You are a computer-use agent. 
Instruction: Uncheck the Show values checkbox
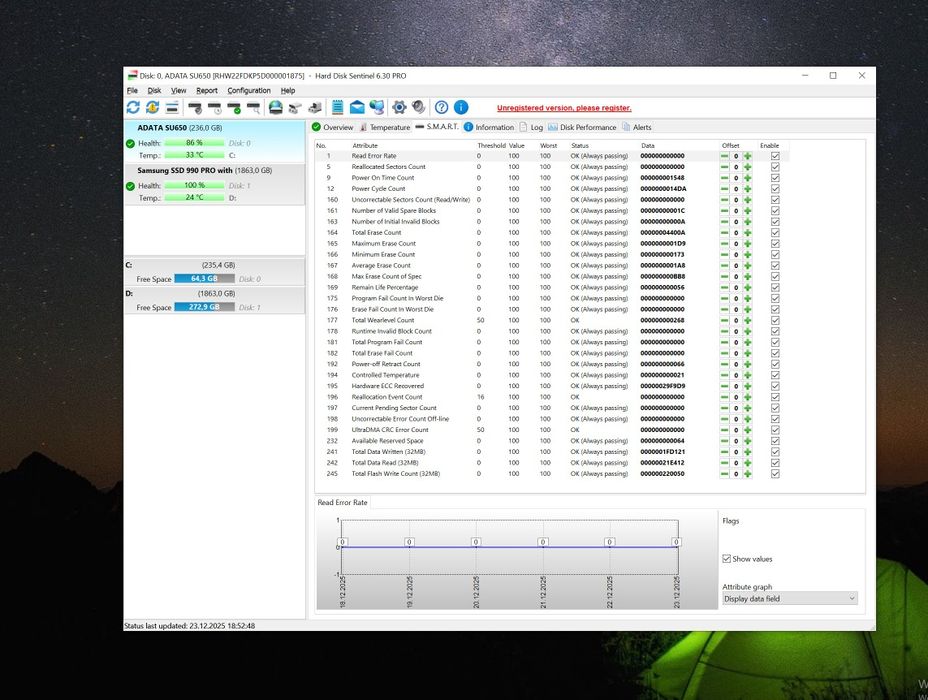click(x=727, y=559)
